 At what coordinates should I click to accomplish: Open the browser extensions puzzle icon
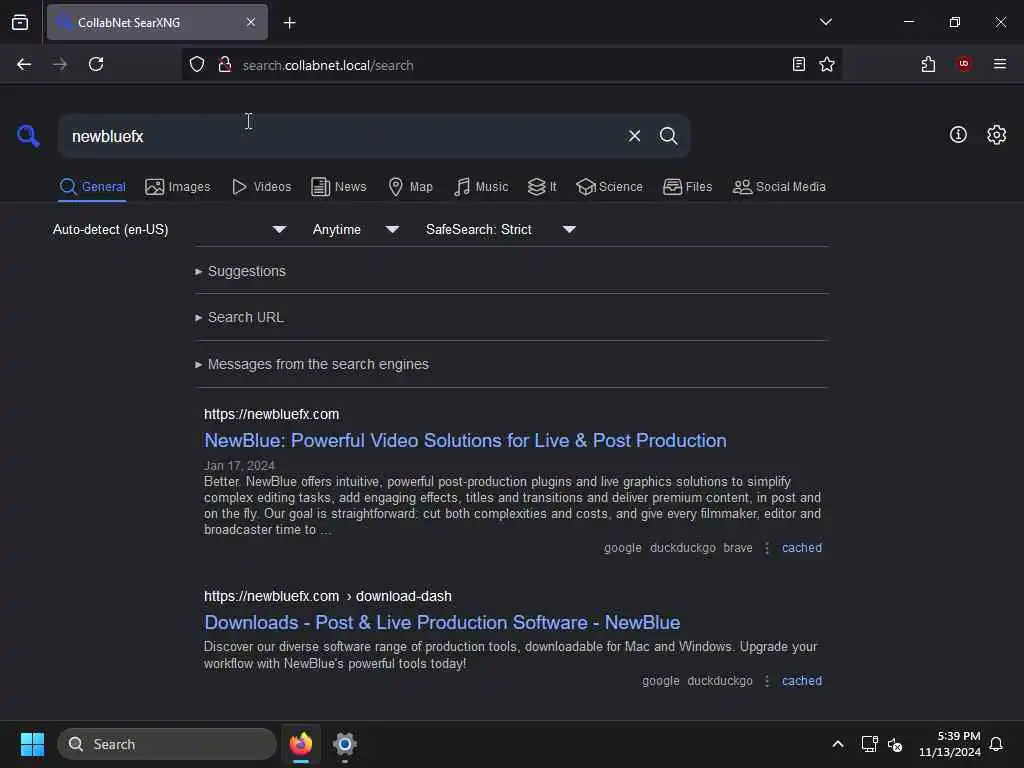928,64
